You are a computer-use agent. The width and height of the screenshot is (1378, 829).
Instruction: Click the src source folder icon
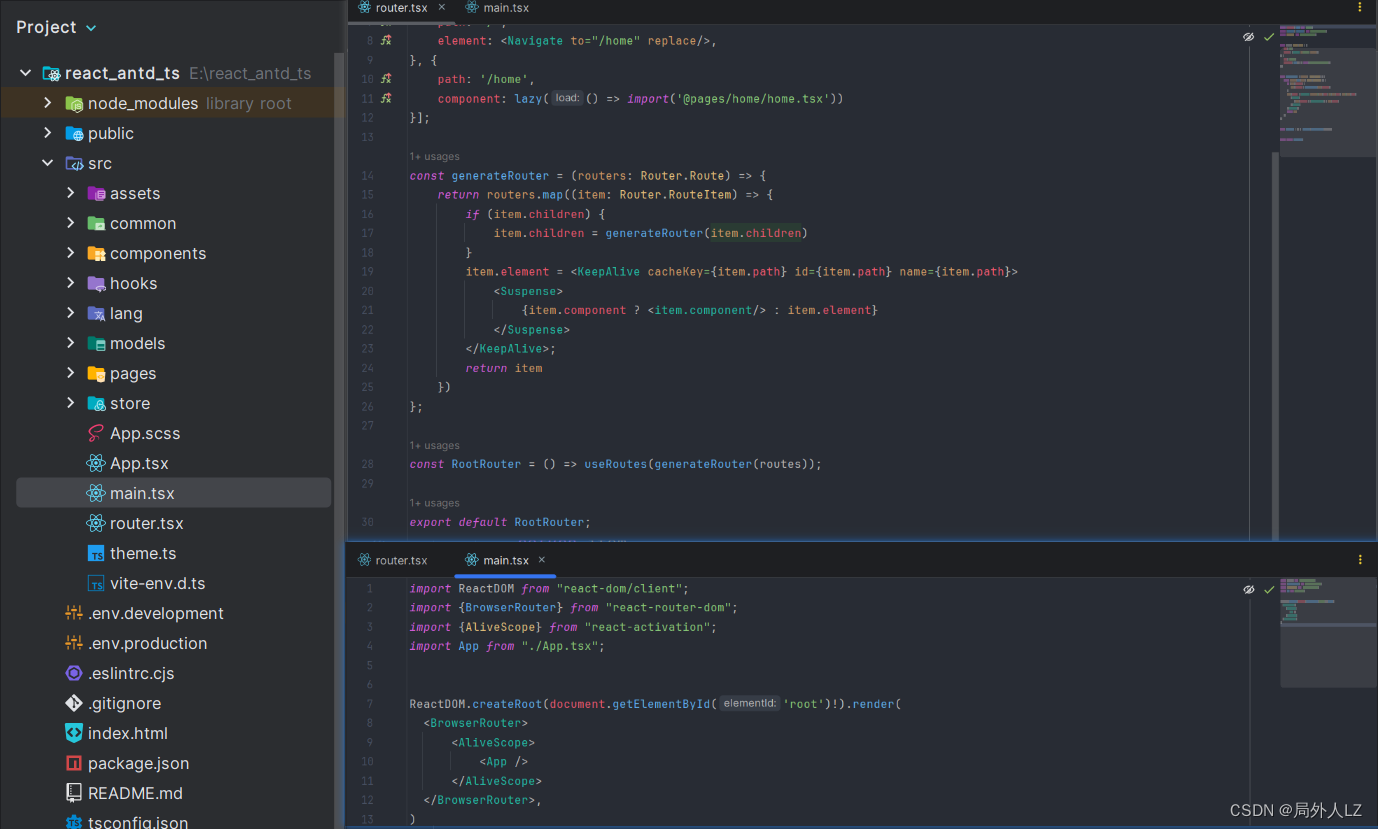click(74, 163)
